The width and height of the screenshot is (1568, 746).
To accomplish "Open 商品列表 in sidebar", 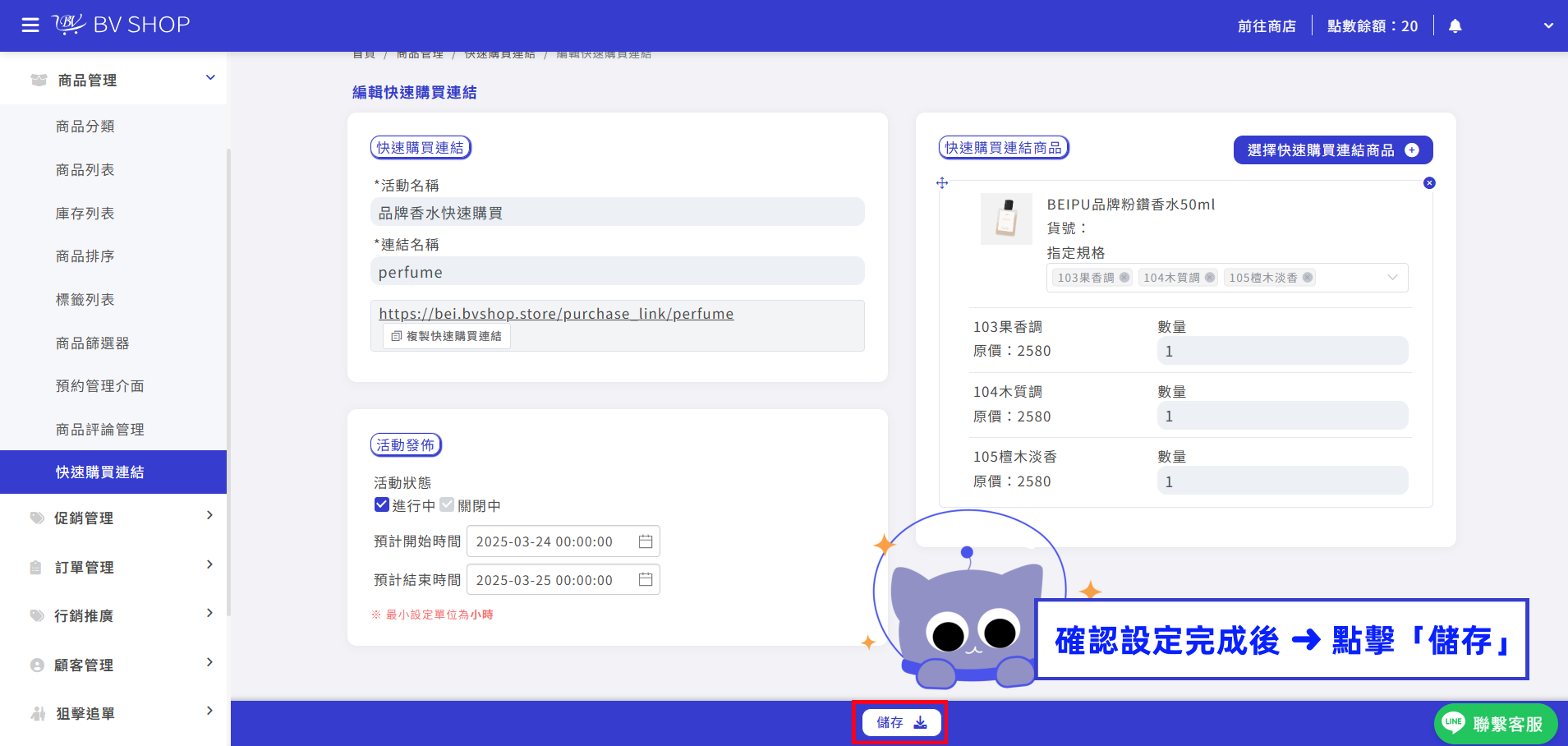I will (x=85, y=170).
